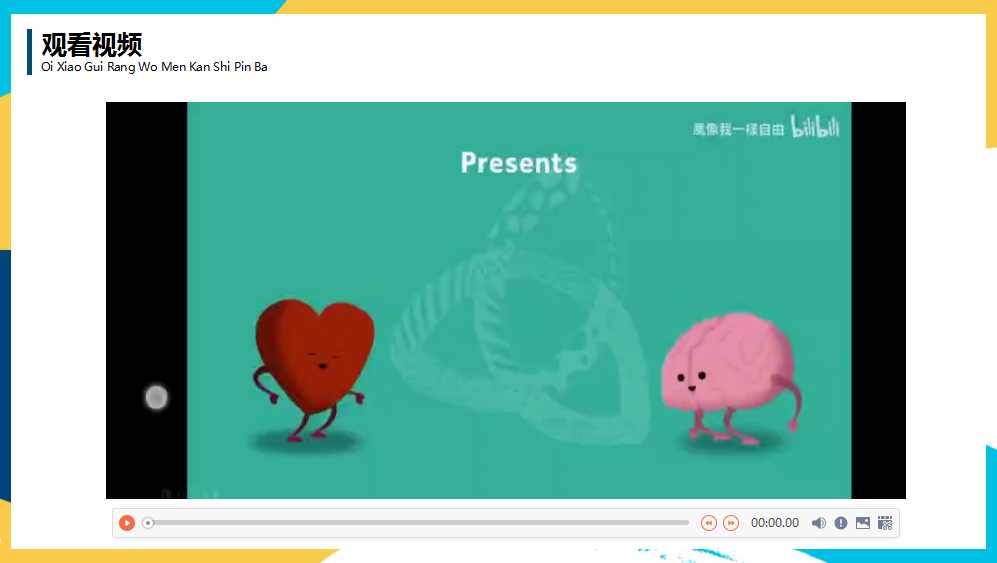Open media info via the exclamation icon

click(841, 523)
